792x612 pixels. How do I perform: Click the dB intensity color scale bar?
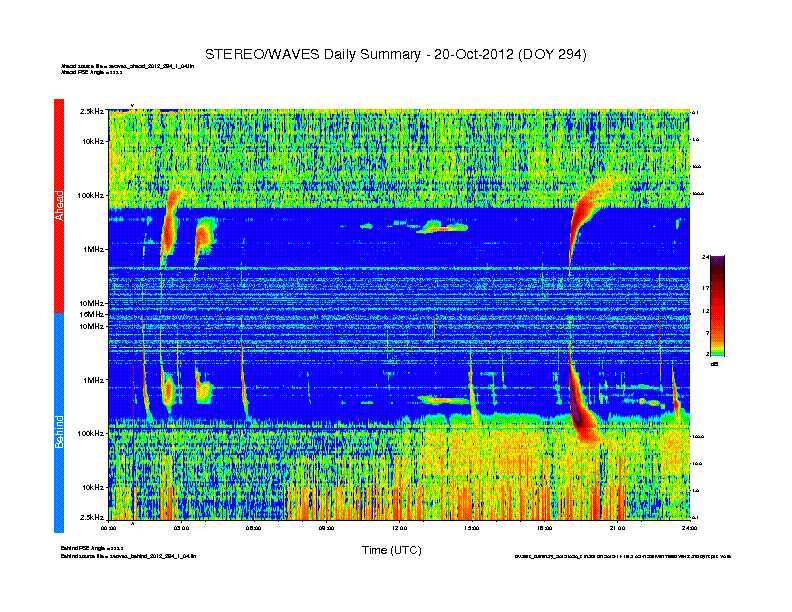tap(718, 307)
